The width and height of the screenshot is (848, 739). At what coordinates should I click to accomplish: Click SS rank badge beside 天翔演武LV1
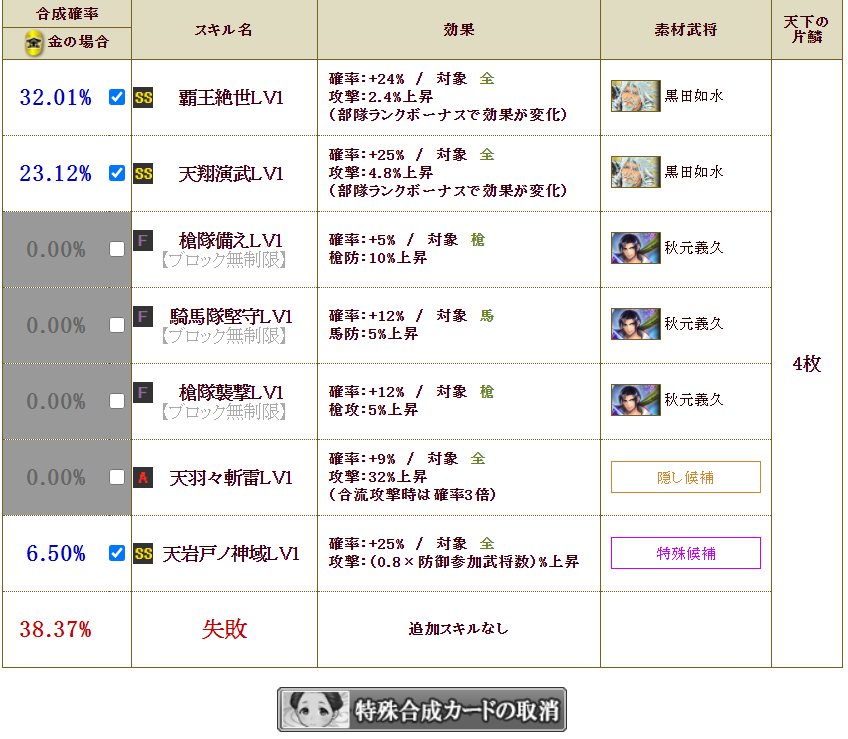pos(143,174)
